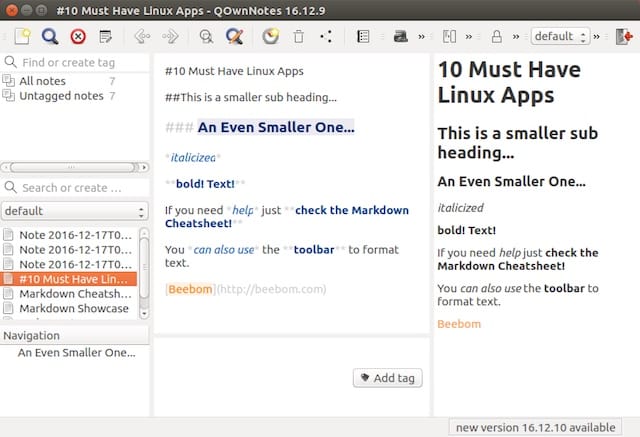
Task: Toggle the split pane layout icon
Action: click(449, 37)
